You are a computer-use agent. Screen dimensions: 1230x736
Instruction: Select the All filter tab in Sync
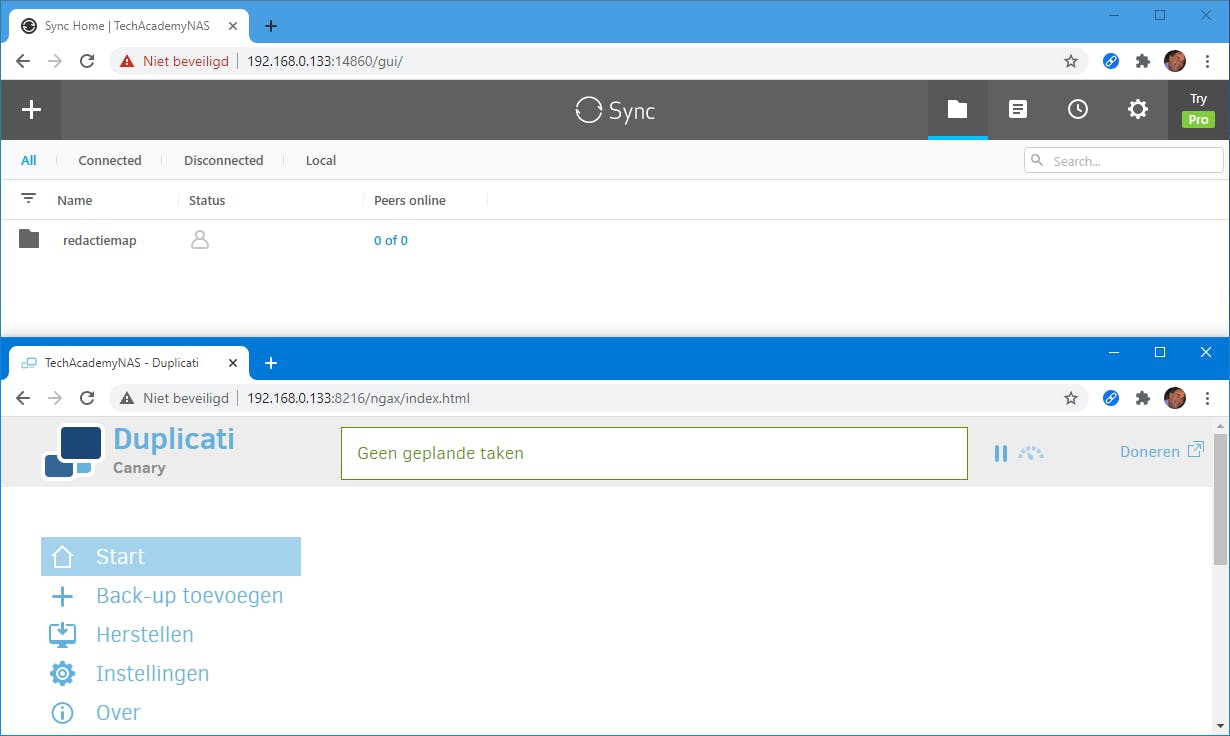pyautogui.click(x=29, y=160)
